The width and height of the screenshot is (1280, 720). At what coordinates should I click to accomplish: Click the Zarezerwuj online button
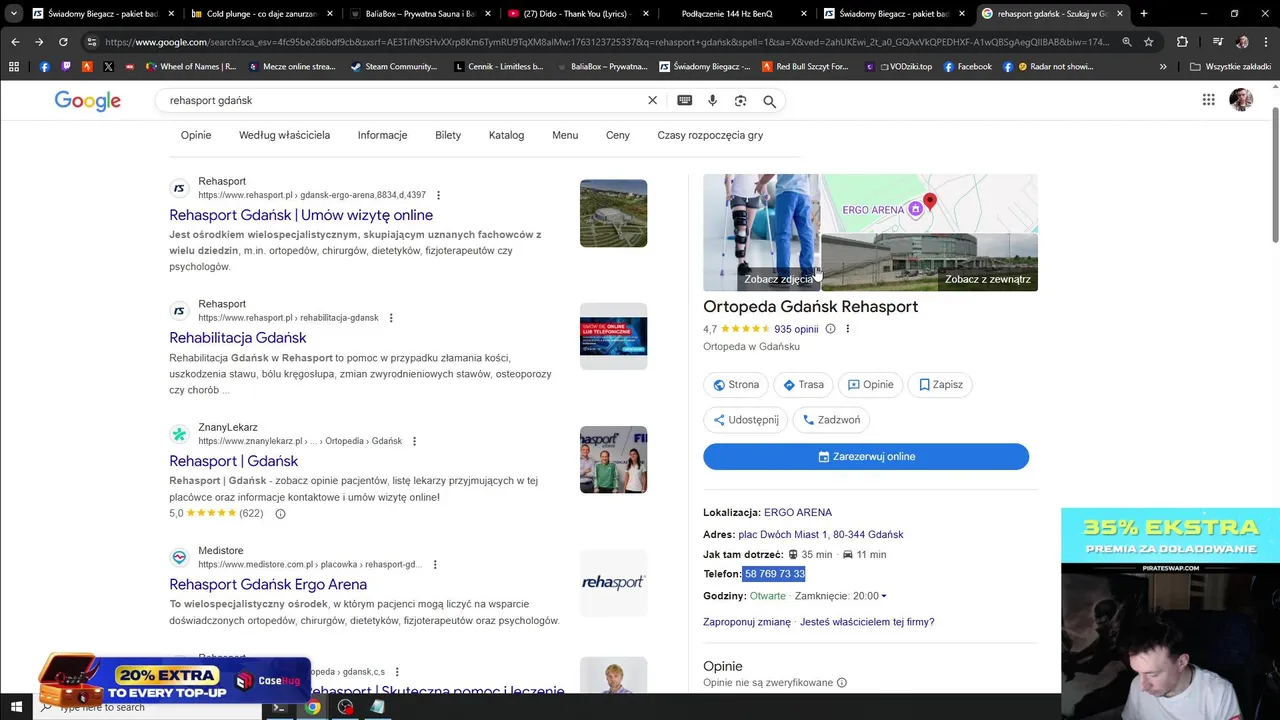(866, 457)
